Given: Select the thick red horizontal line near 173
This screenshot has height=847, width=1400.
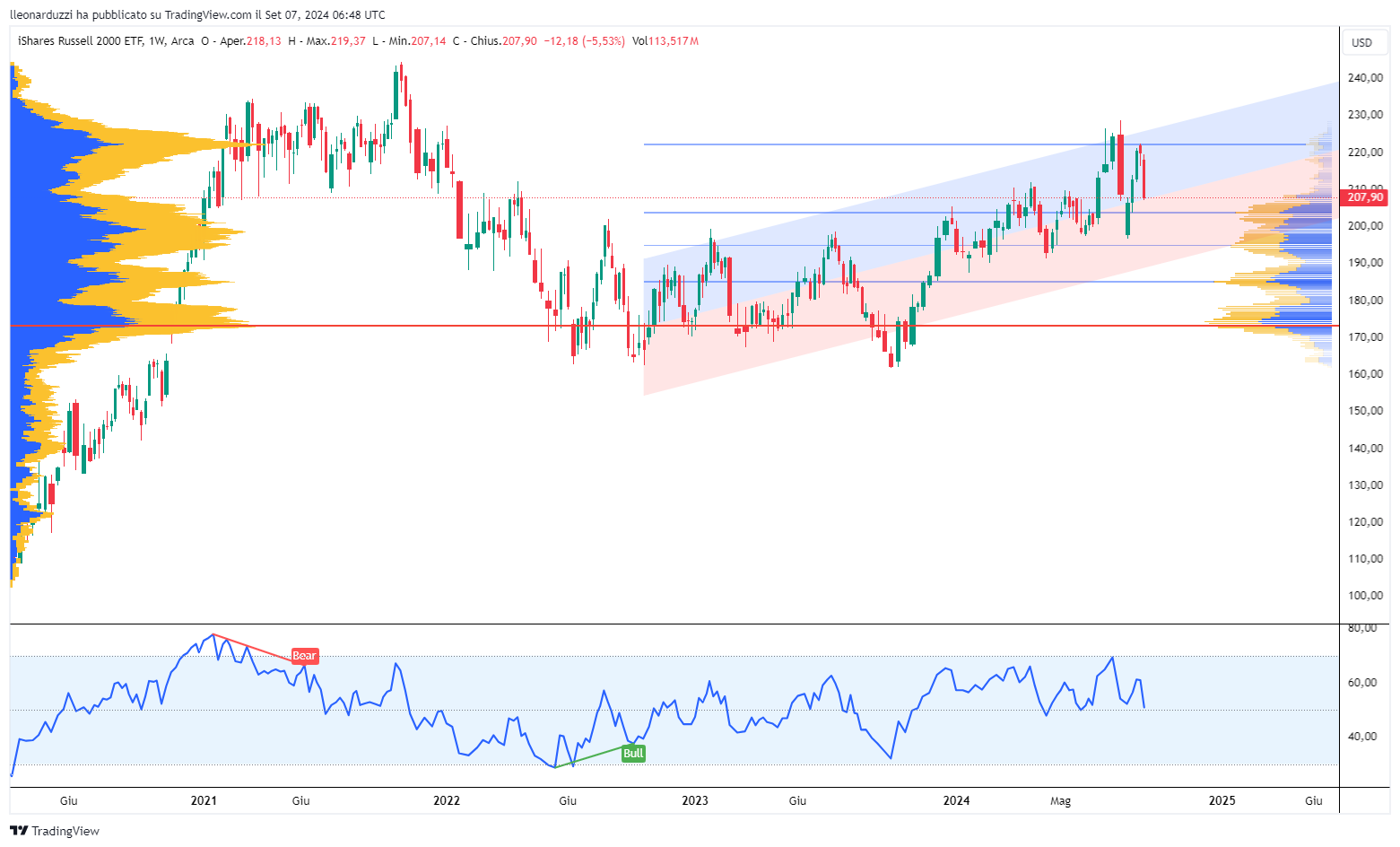Looking at the screenshot, I should click(673, 326).
